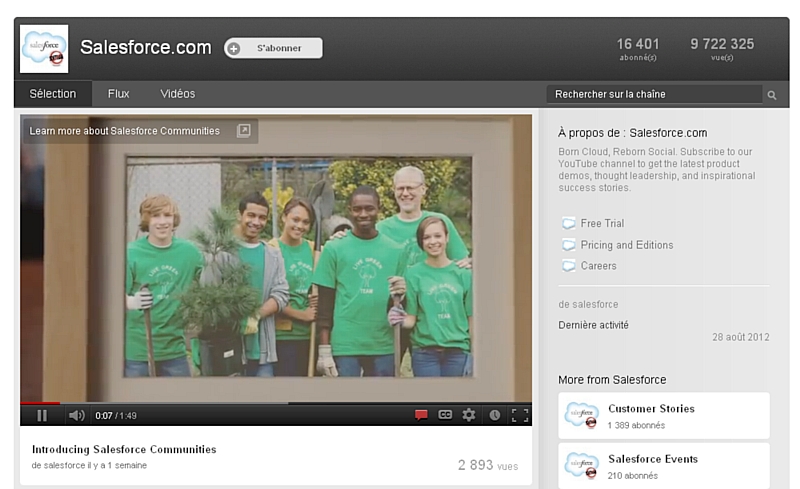The width and height of the screenshot is (800, 489).
Task: Open the Salesforce Events channel card
Action: click(x=664, y=466)
